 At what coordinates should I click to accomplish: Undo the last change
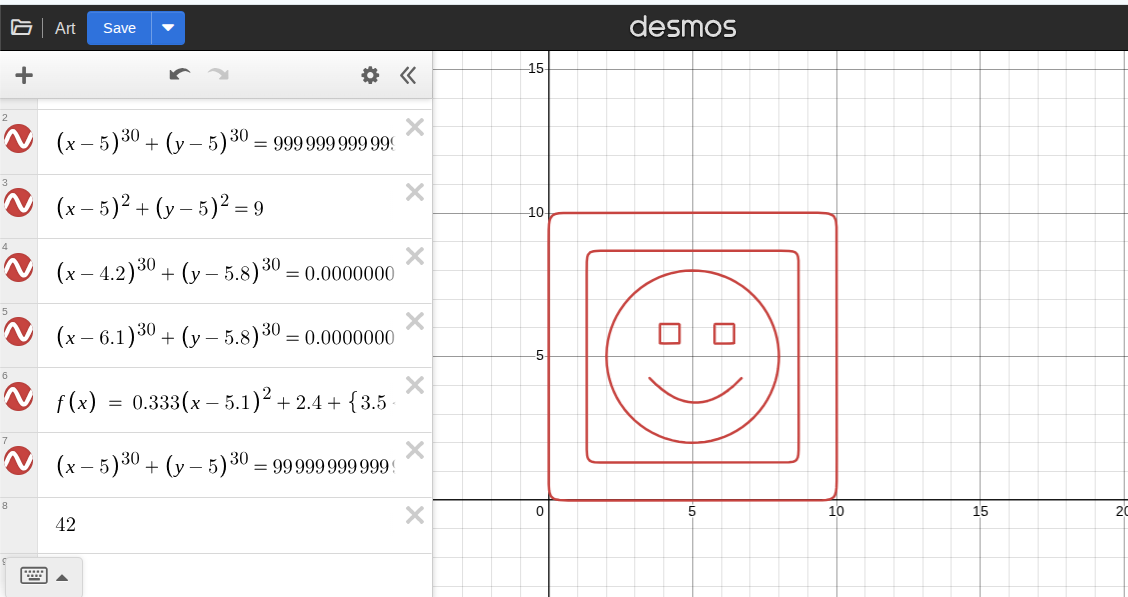tap(180, 74)
